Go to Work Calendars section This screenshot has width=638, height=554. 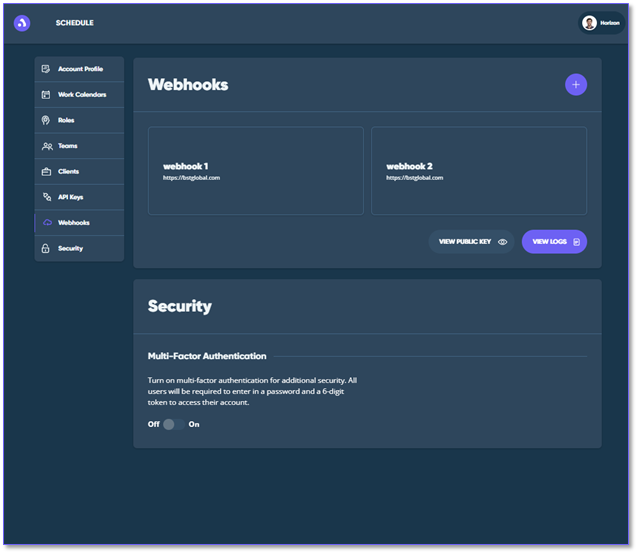81,95
